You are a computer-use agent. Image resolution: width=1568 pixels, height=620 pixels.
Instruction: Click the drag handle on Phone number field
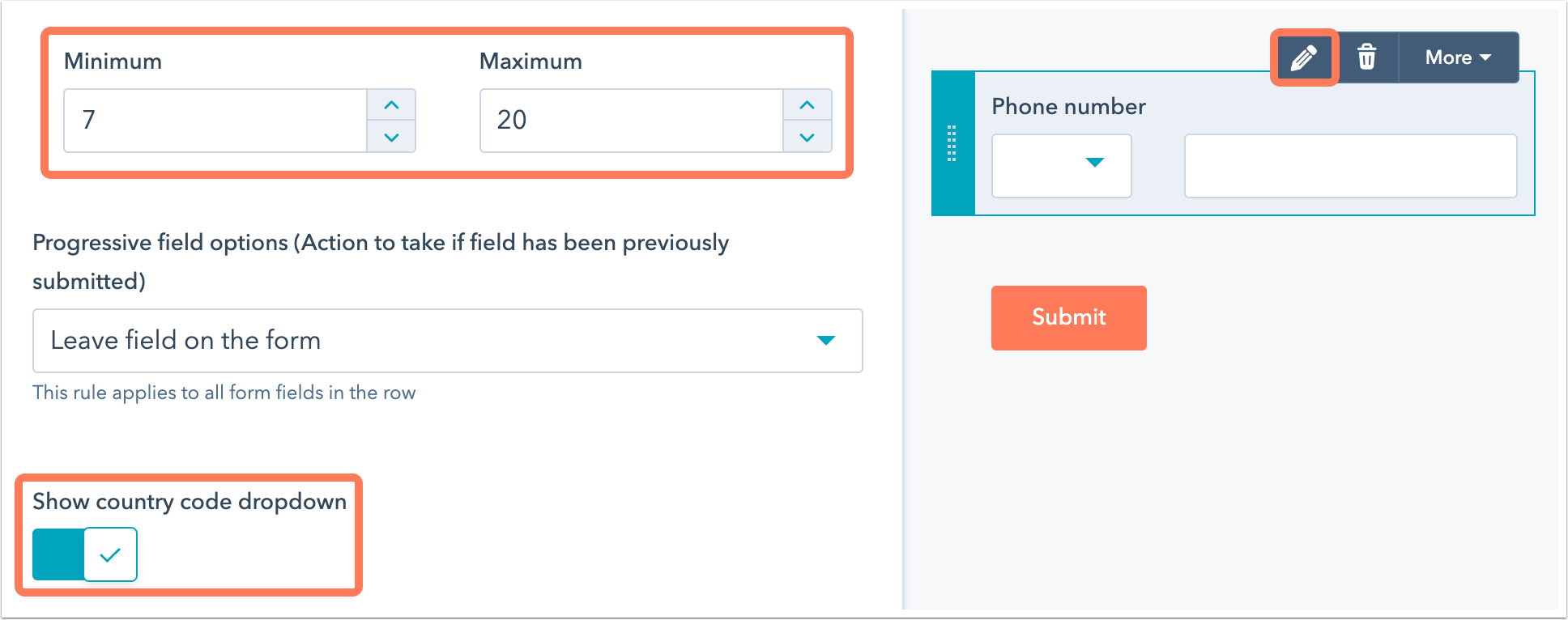click(952, 143)
